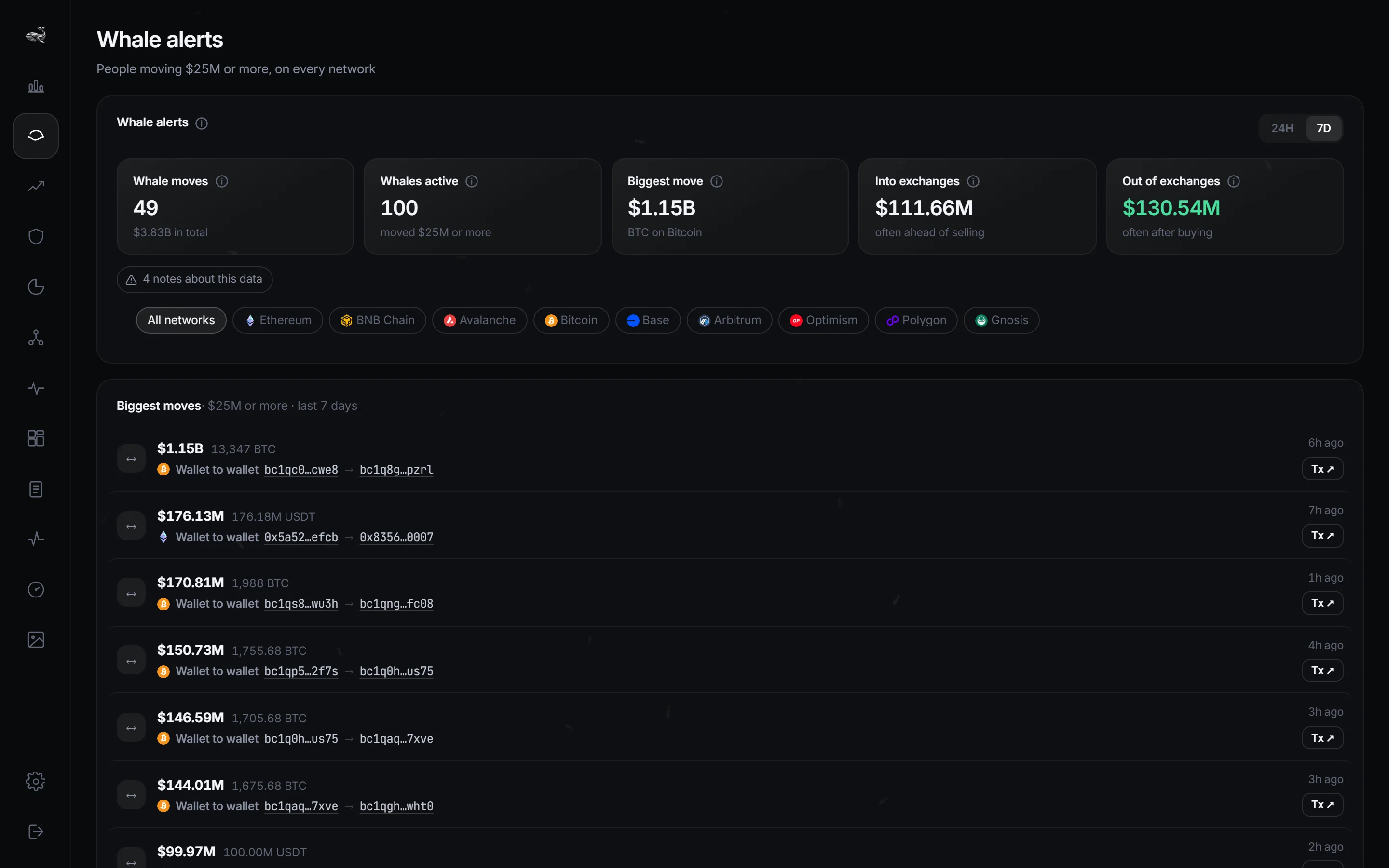Open settings gear in sidebar
This screenshot has height=868, width=1389.
pyautogui.click(x=36, y=781)
